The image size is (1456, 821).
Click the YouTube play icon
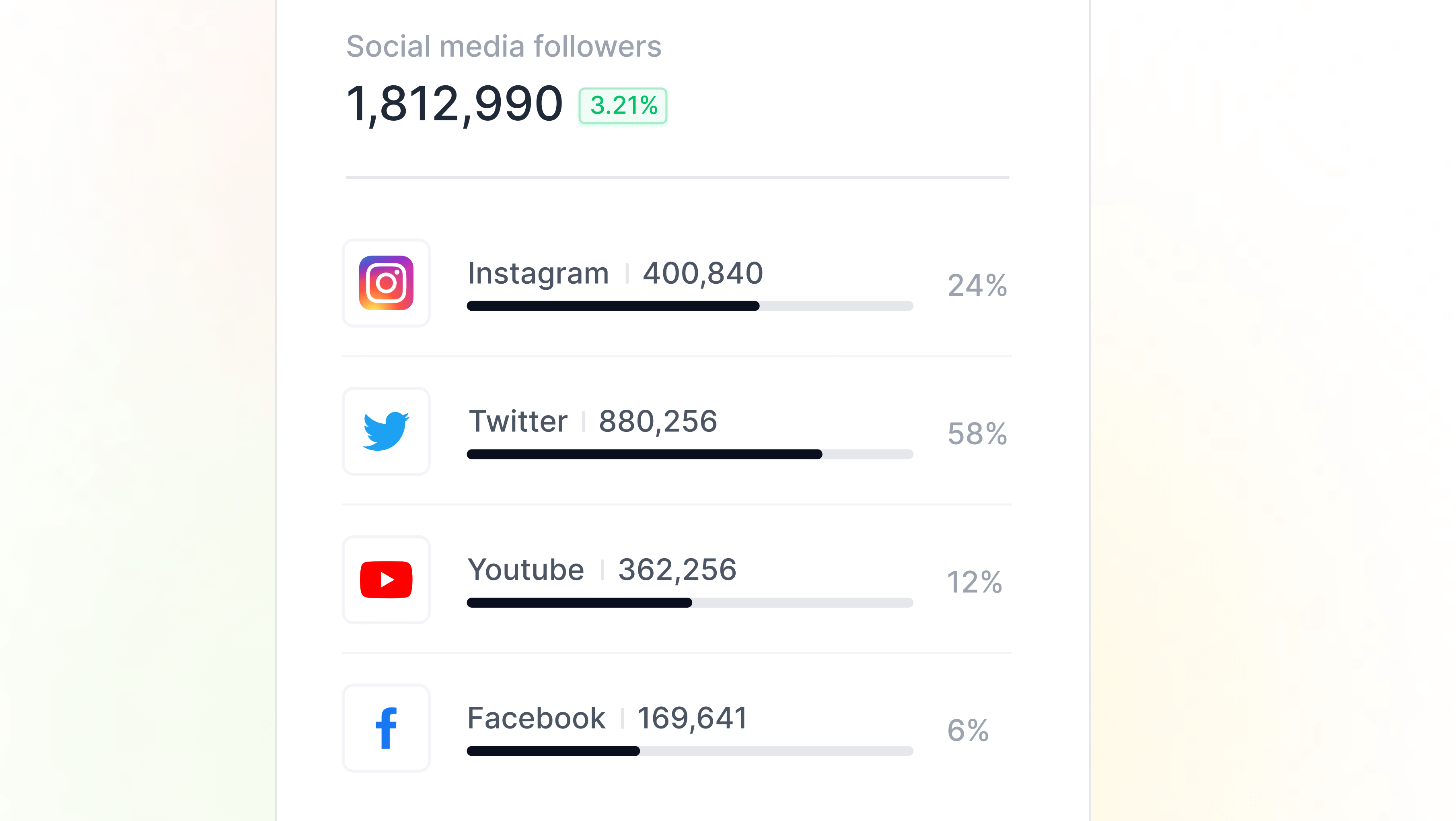[x=386, y=580]
